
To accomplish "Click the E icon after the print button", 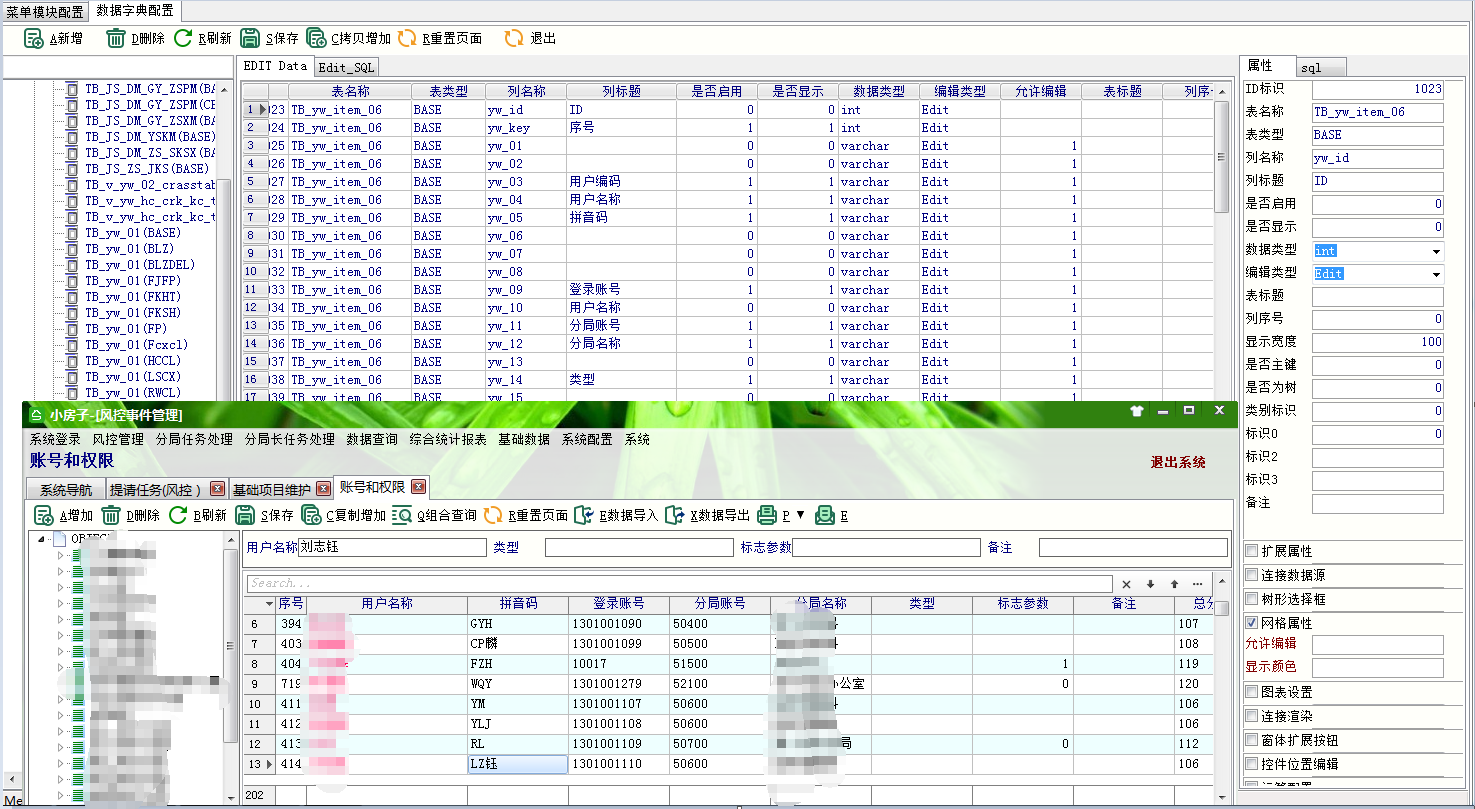I will (x=825, y=516).
